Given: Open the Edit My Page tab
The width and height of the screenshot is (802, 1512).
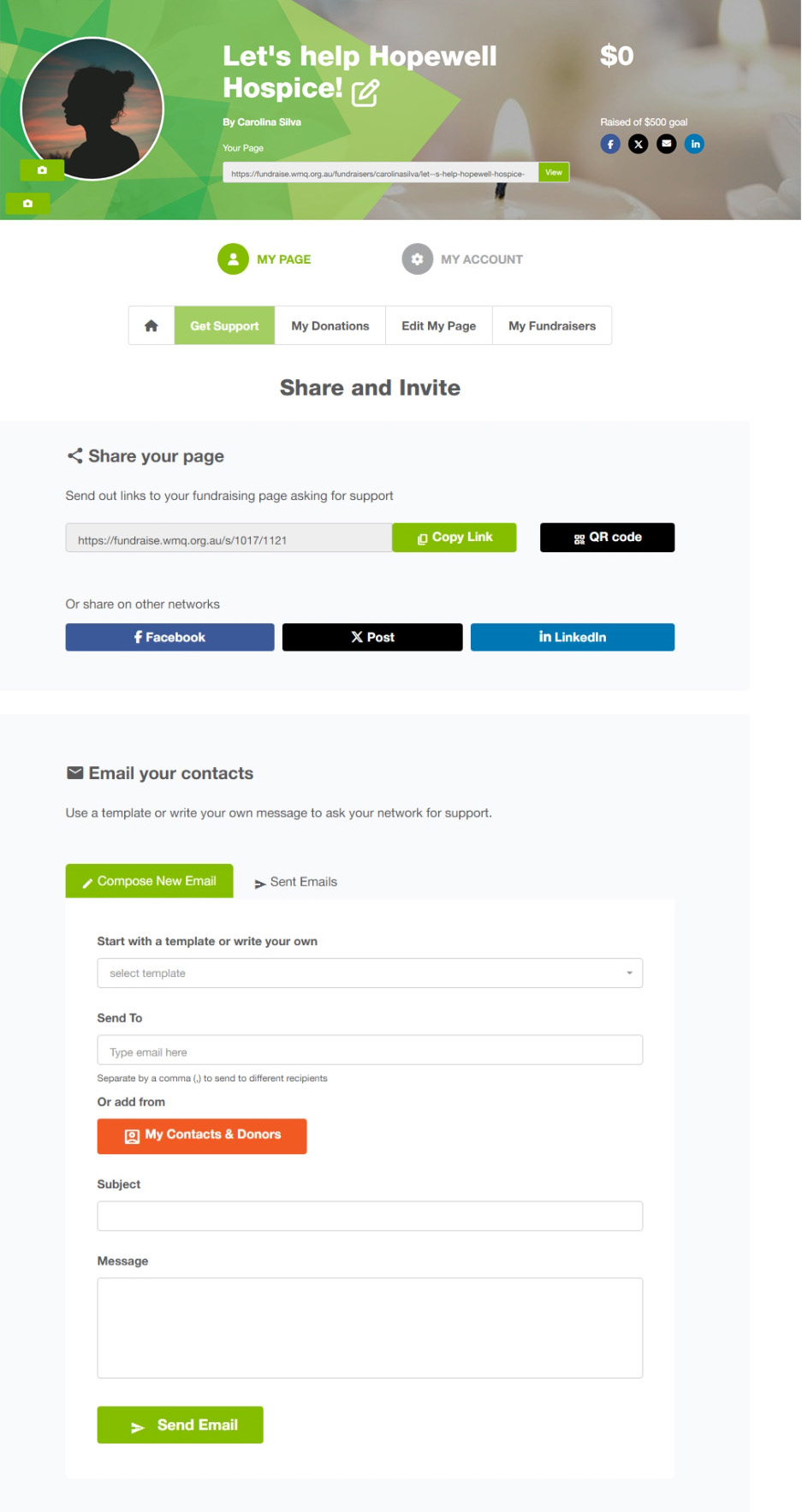Looking at the screenshot, I should point(439,326).
